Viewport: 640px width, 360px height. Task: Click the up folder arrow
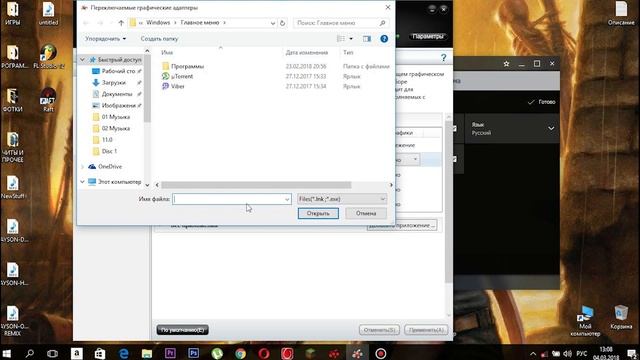tap(121, 23)
